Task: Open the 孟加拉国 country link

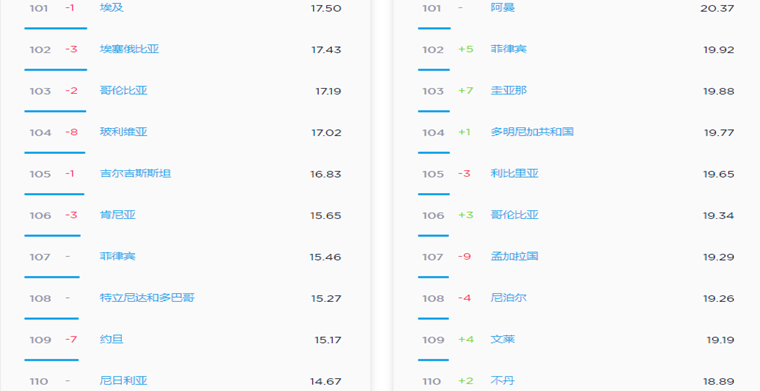Action: click(514, 256)
